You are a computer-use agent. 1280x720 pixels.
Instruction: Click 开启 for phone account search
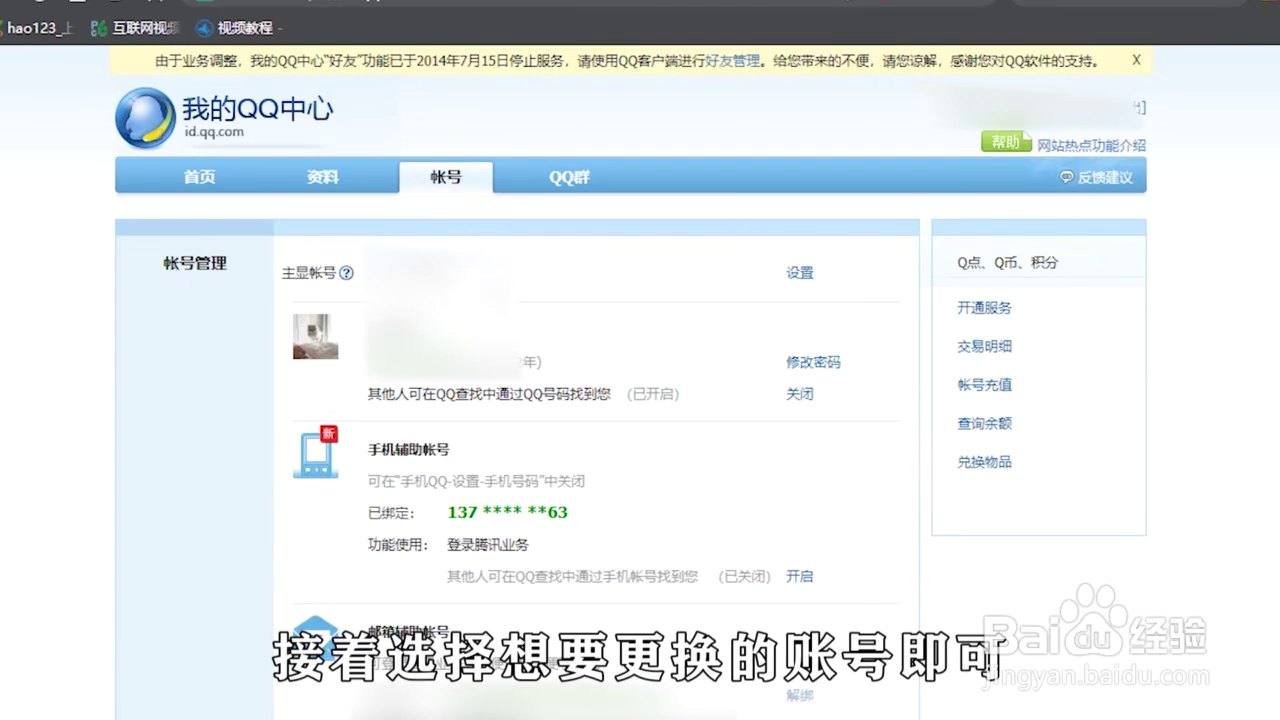point(800,576)
